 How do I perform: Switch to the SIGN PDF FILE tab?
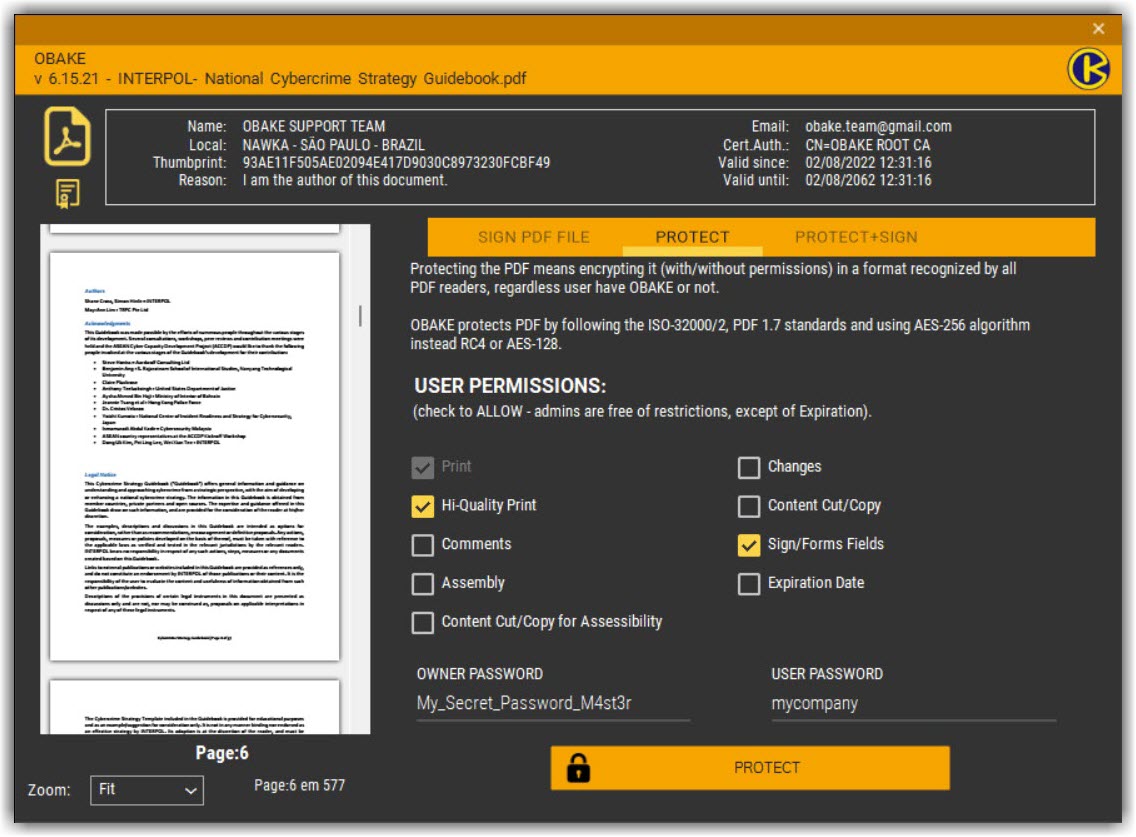533,237
